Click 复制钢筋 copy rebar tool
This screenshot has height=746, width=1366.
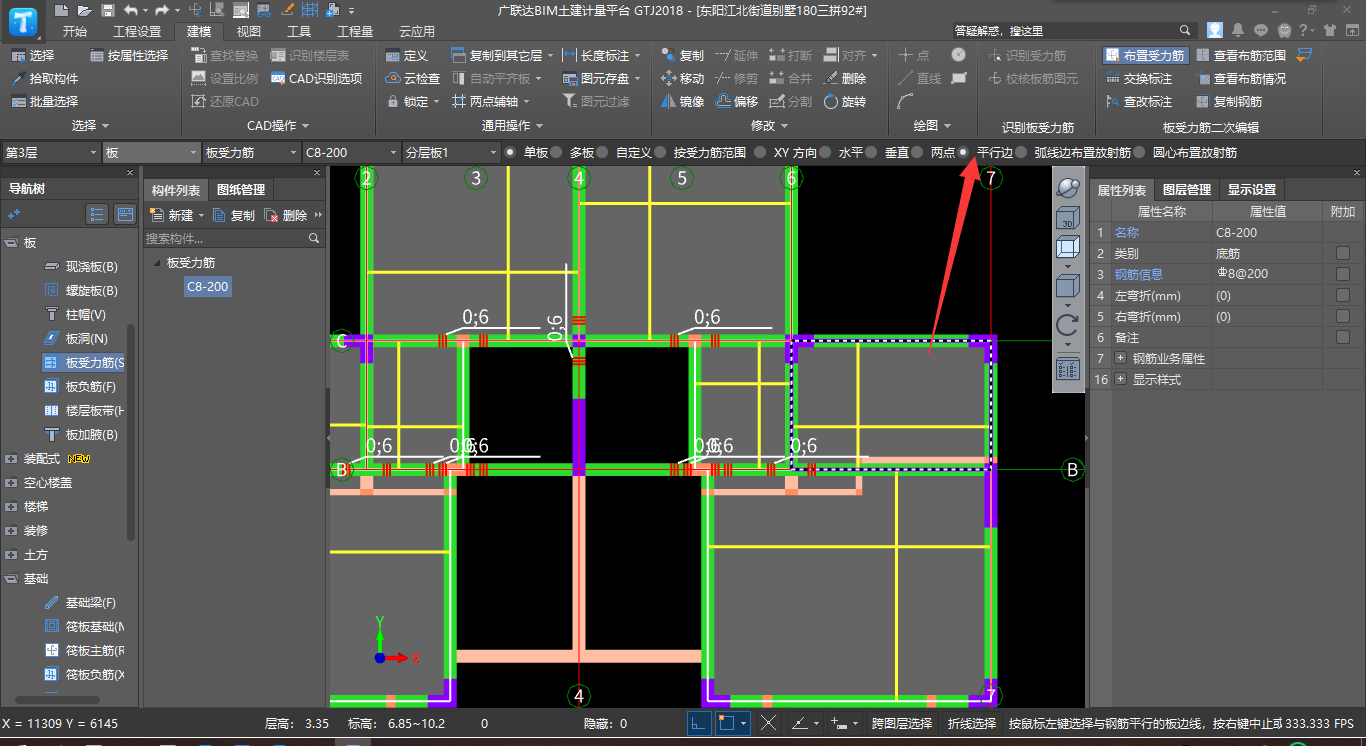pos(1229,102)
